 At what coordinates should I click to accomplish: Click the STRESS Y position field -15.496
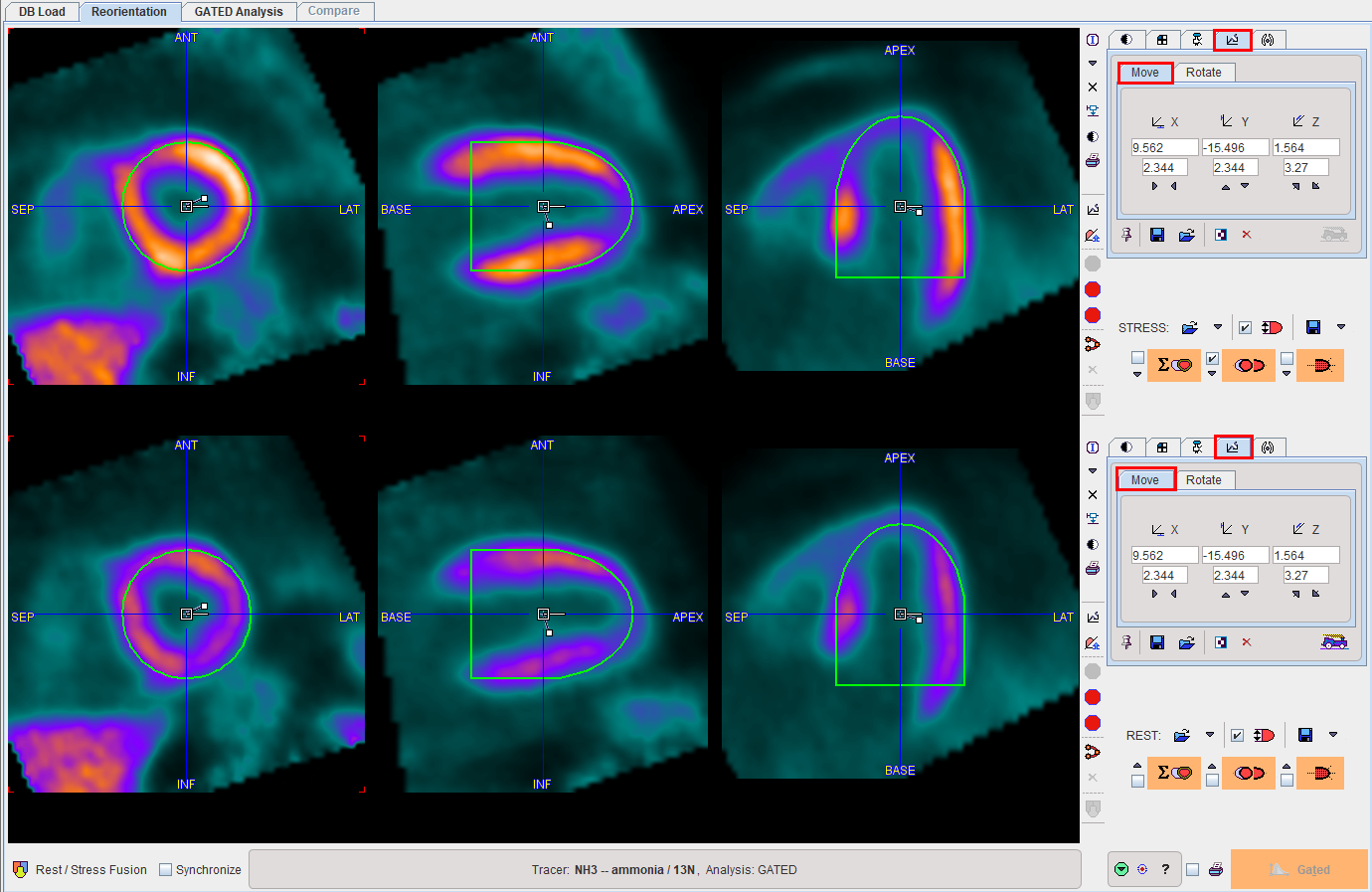(x=1235, y=147)
